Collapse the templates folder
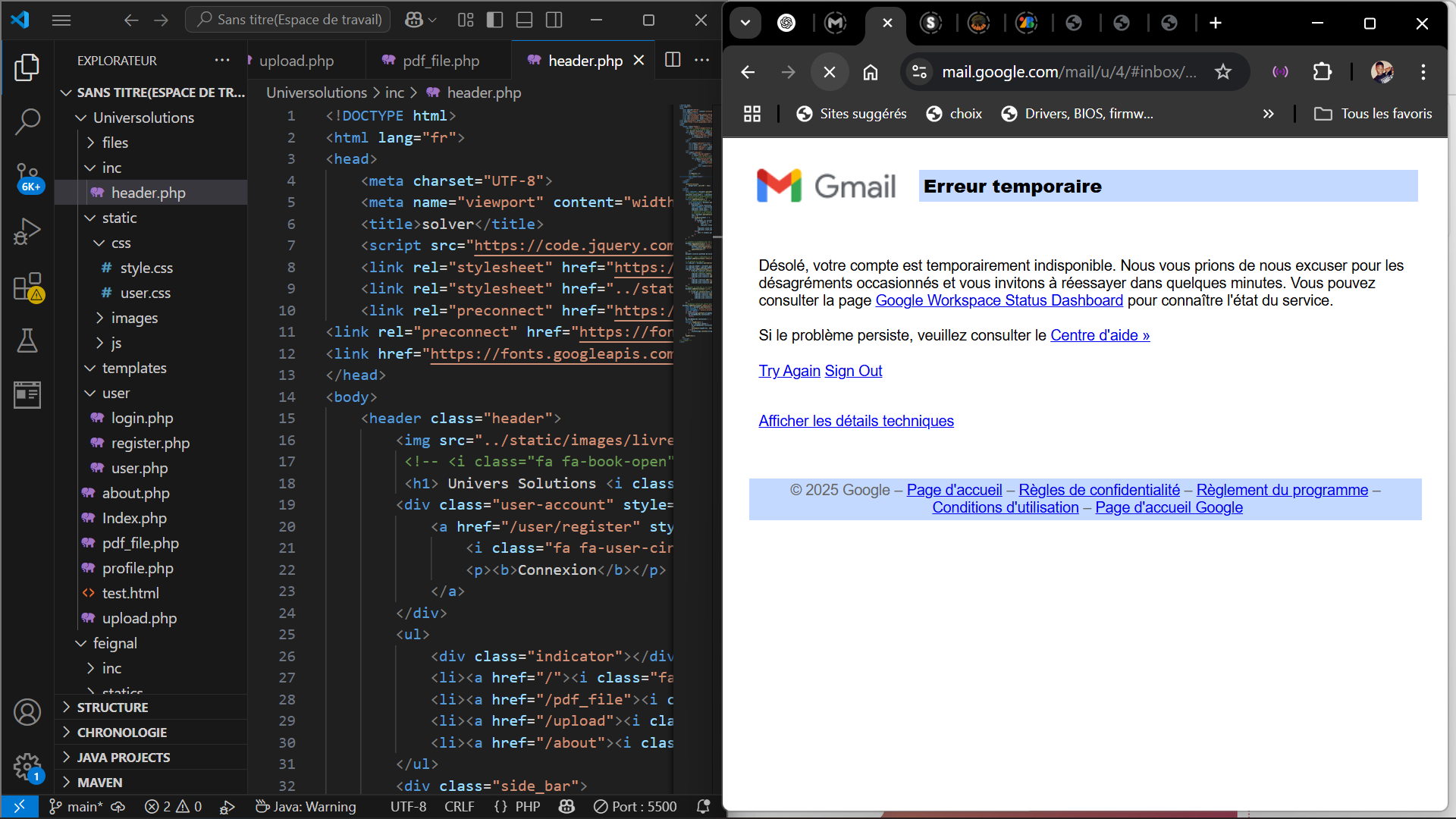The image size is (1456, 819). click(x=133, y=368)
